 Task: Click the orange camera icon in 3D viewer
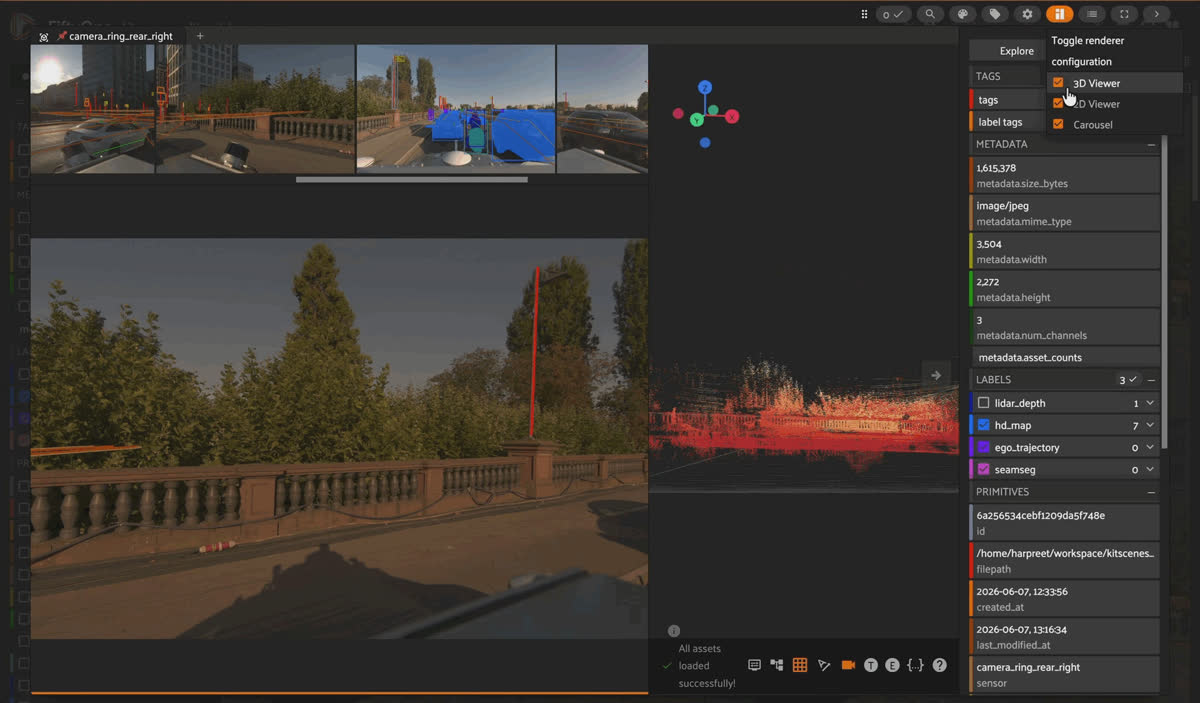(x=848, y=665)
